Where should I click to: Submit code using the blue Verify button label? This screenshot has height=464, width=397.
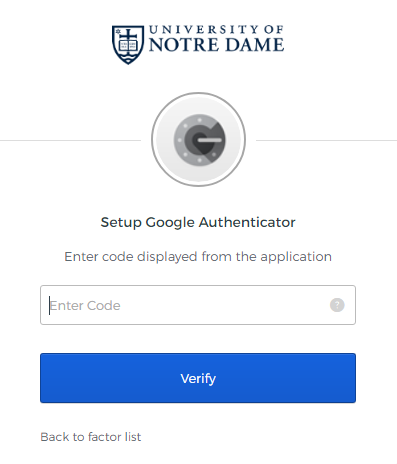[x=198, y=379]
